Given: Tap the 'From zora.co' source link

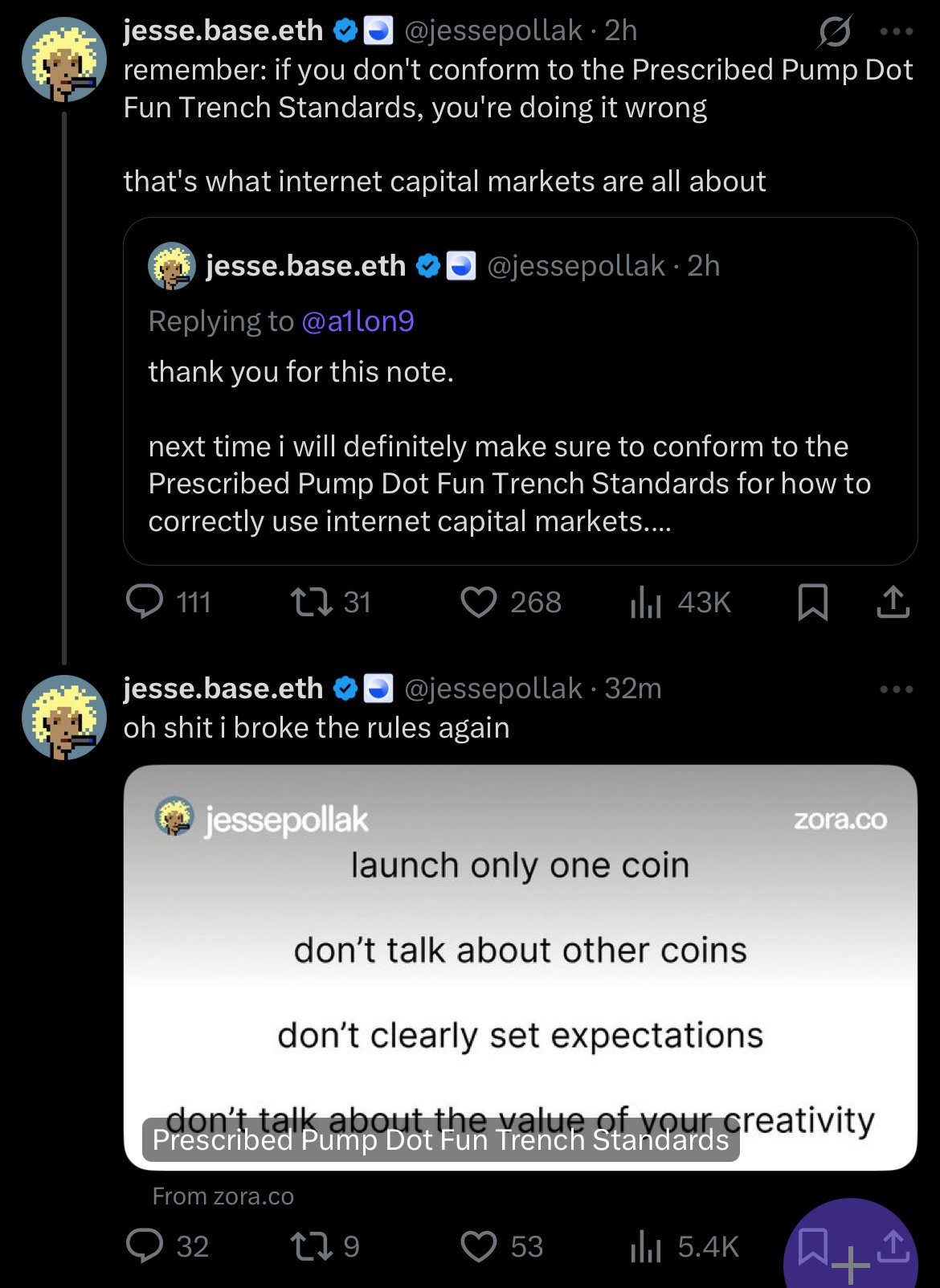Looking at the screenshot, I should (x=223, y=1196).
